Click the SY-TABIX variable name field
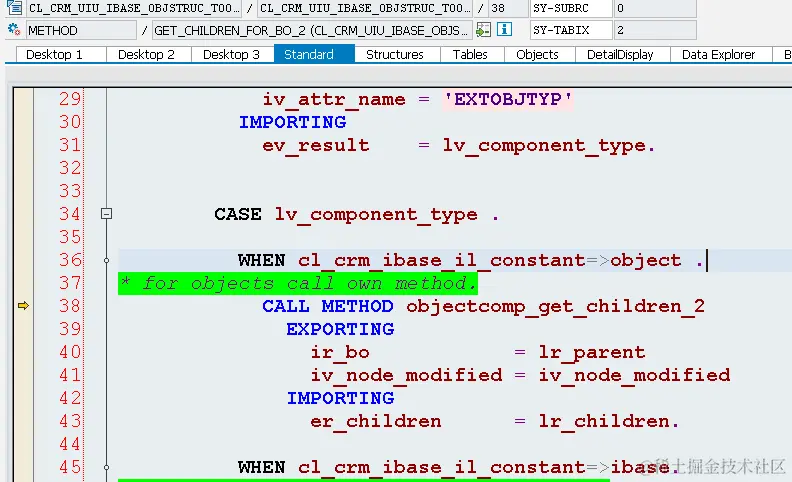Image resolution: width=792 pixels, height=482 pixels. click(571, 30)
